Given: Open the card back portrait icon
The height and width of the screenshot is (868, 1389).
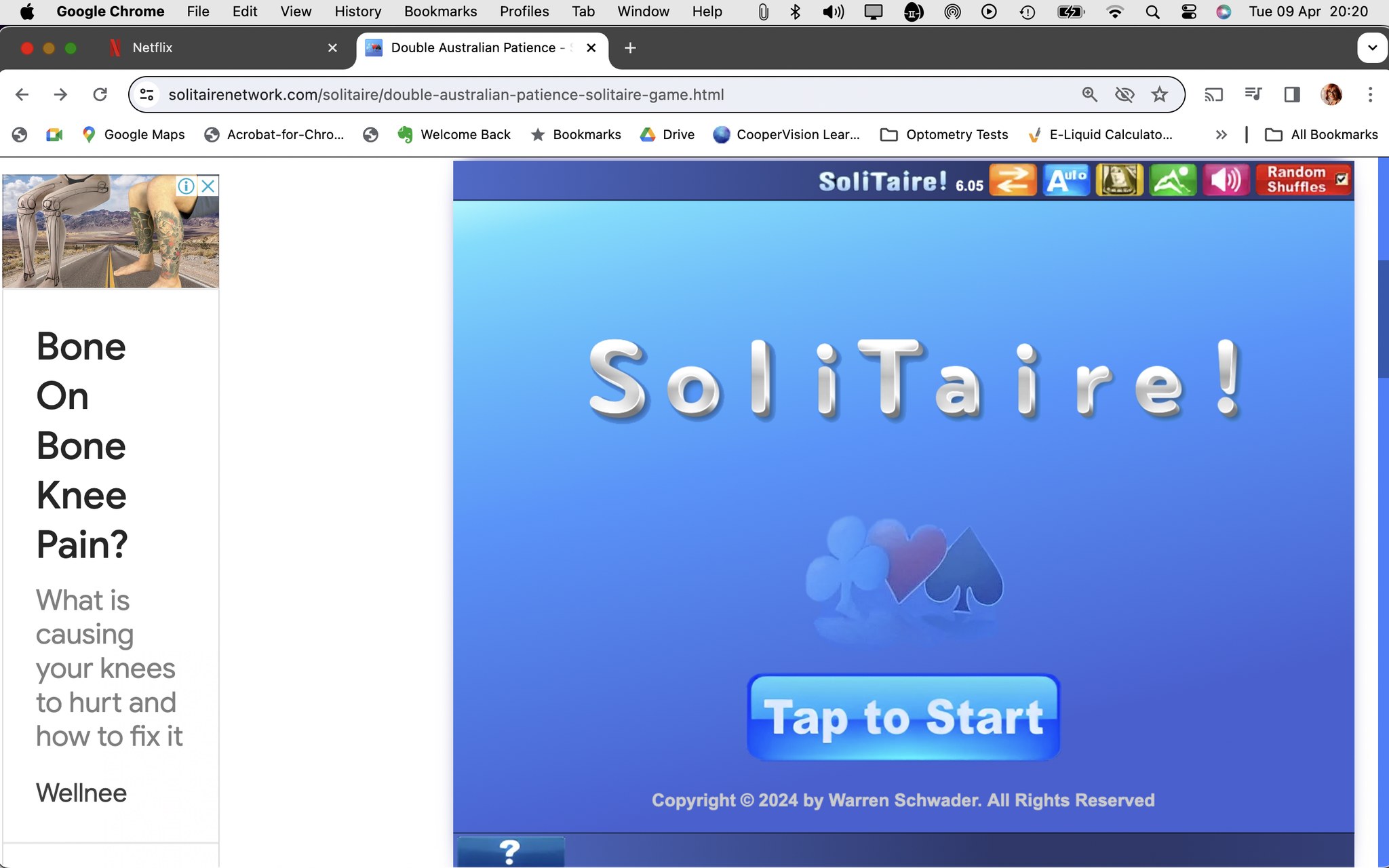Looking at the screenshot, I should 1119,180.
